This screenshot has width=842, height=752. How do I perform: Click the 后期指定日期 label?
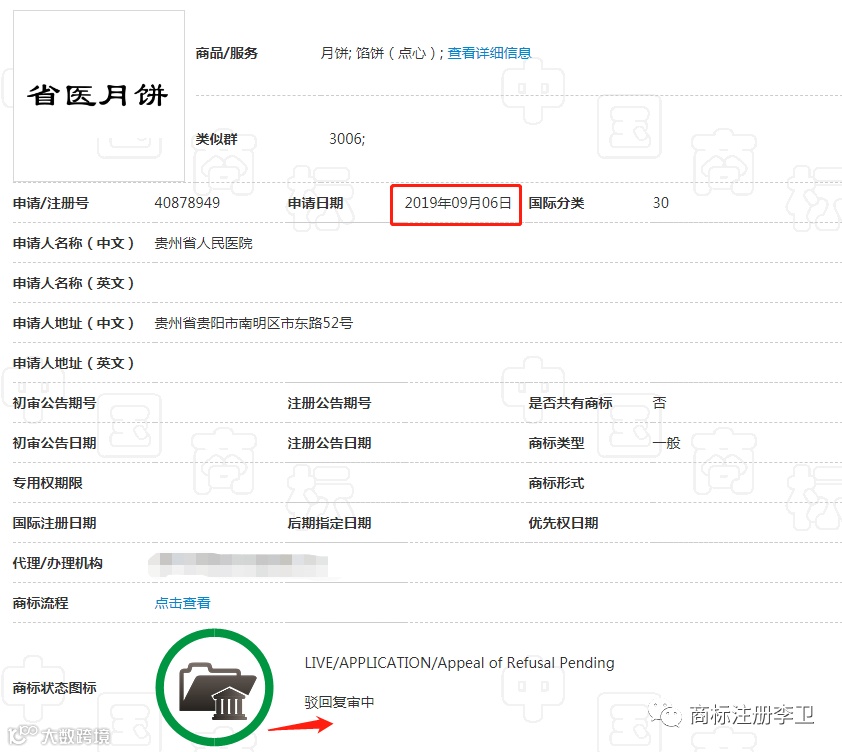point(330,523)
